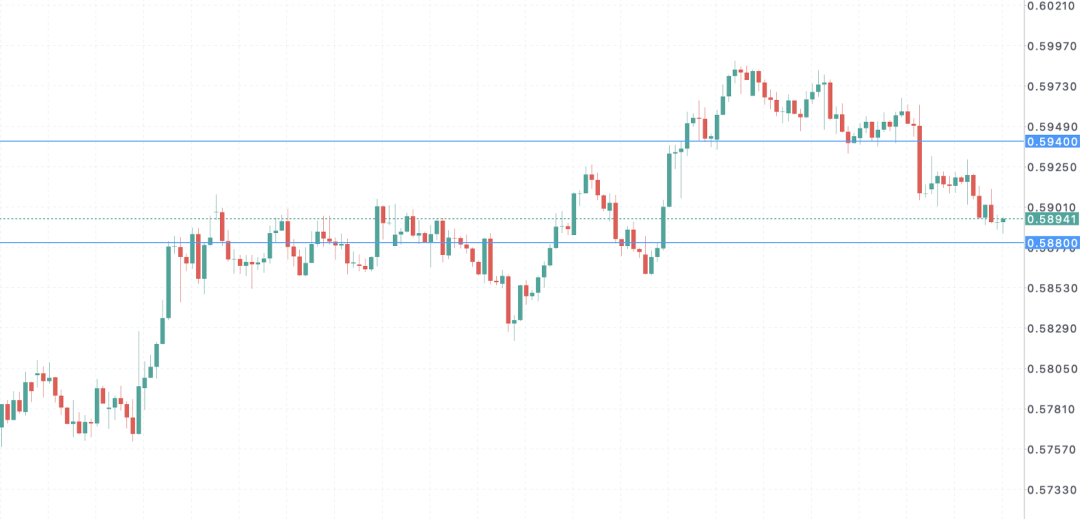Click the blue 0.59400 price line label
Viewport: 1080px width, 519px height.
(1052, 142)
